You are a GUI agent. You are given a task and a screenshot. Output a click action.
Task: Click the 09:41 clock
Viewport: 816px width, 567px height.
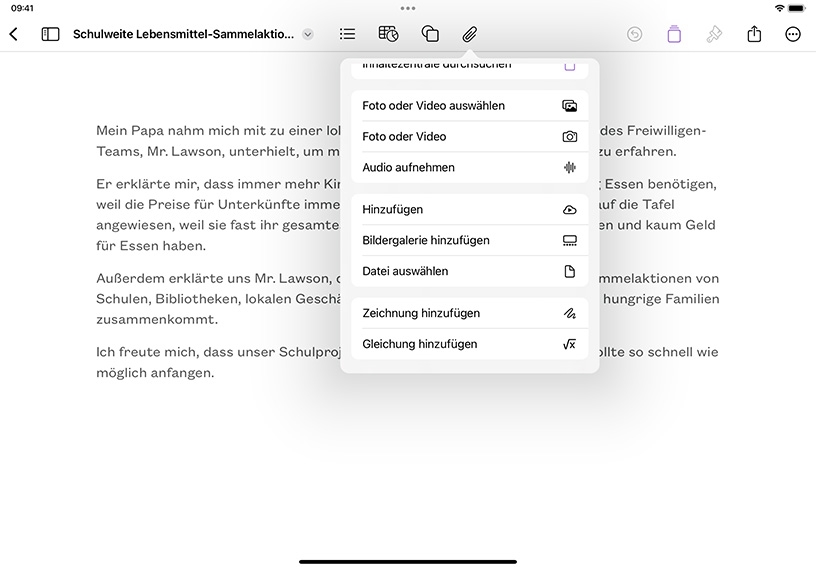[22, 8]
